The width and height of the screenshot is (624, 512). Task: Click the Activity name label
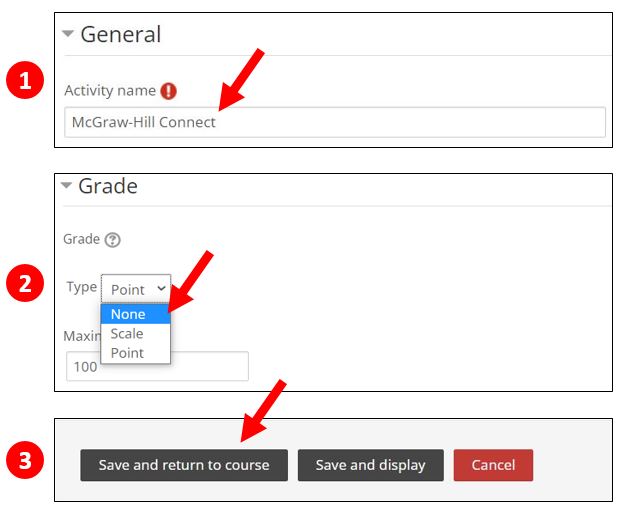pyautogui.click(x=110, y=91)
